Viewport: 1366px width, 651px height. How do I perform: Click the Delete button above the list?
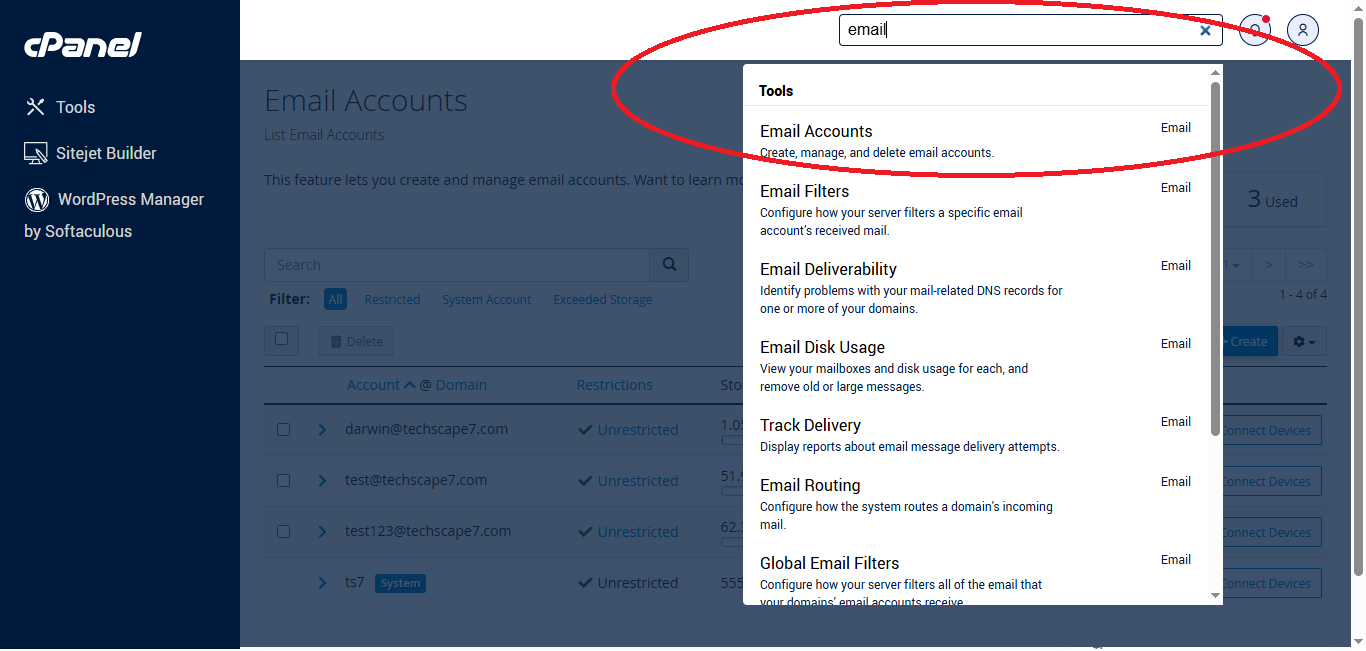pos(356,341)
